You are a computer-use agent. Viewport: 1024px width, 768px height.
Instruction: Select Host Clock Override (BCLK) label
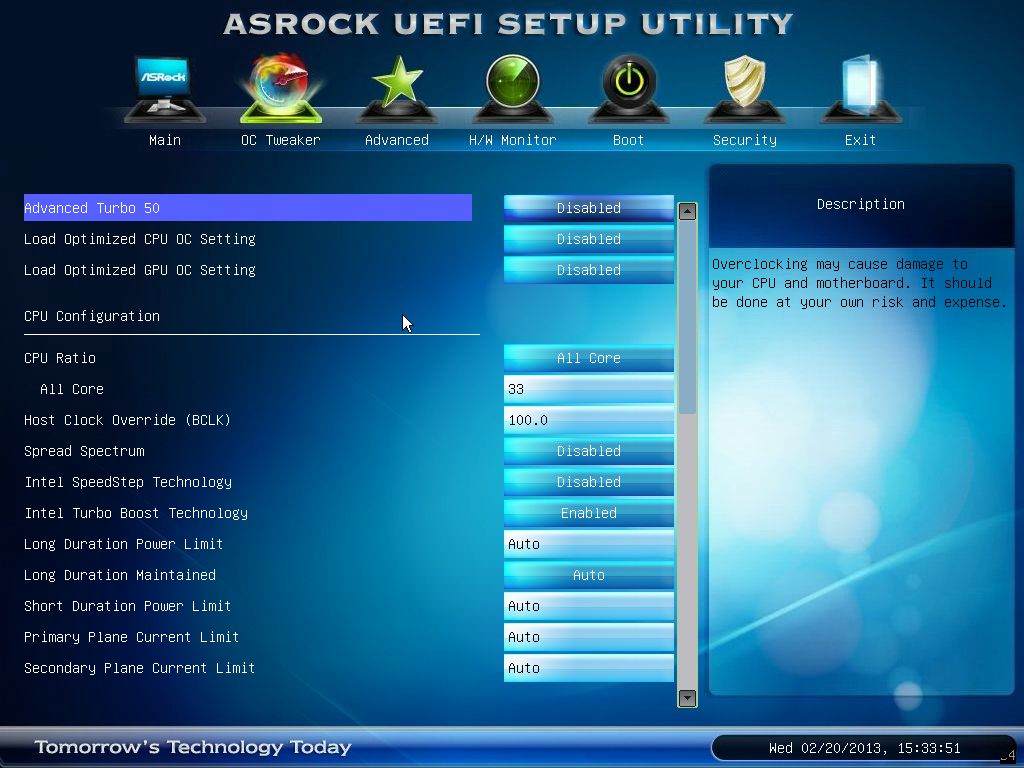pos(127,420)
